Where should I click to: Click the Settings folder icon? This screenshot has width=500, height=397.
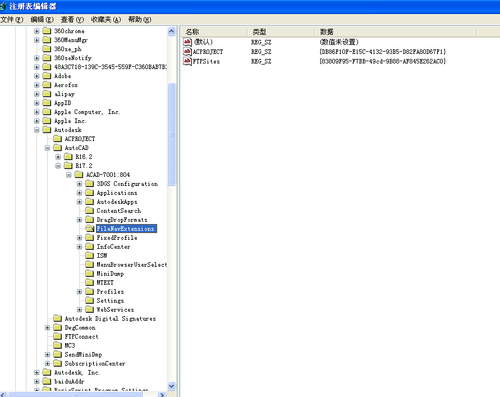tap(90, 301)
